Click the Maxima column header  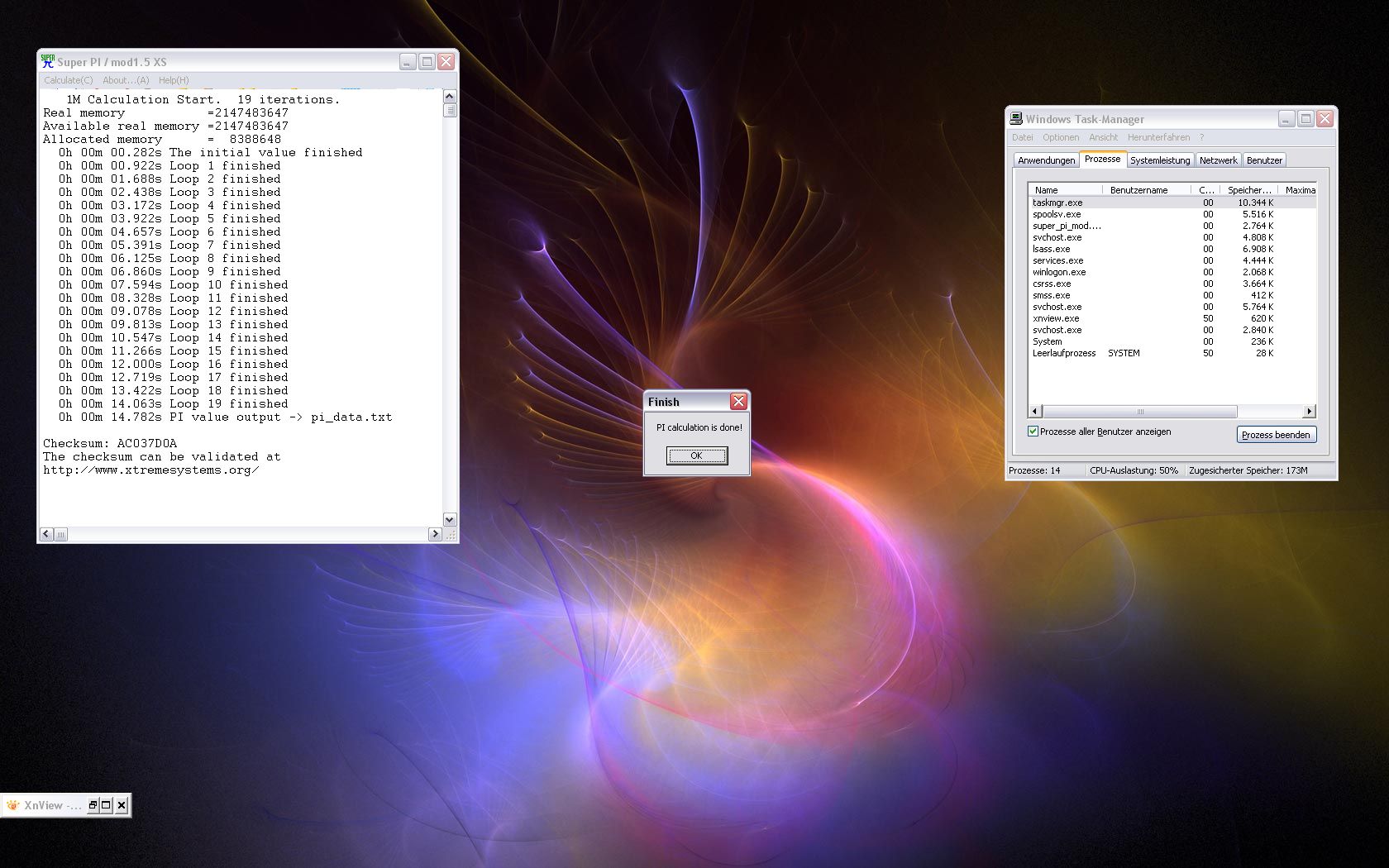pyautogui.click(x=1297, y=190)
